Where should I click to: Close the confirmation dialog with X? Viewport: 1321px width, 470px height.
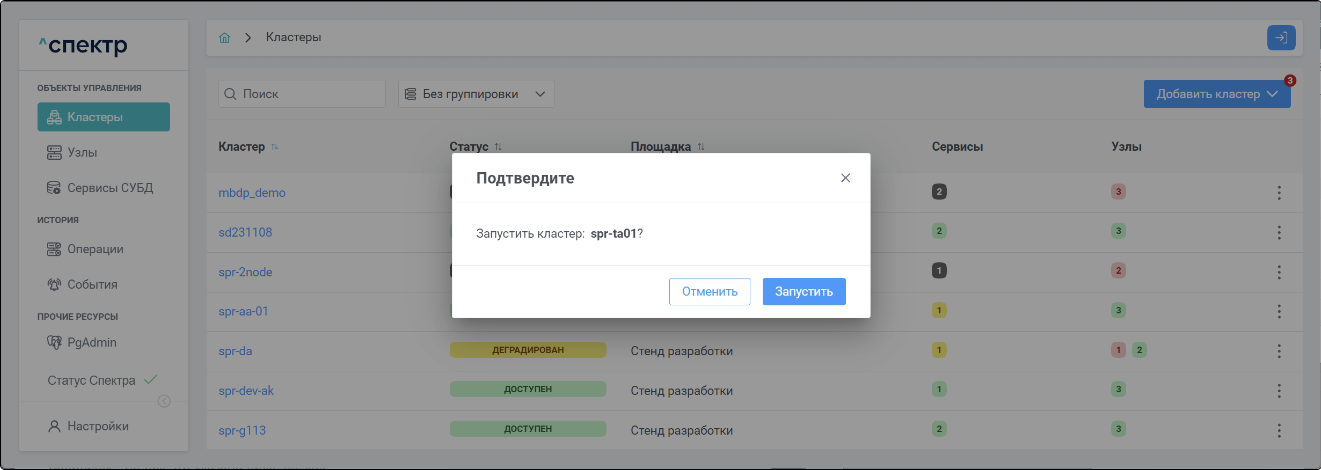pyautogui.click(x=845, y=178)
